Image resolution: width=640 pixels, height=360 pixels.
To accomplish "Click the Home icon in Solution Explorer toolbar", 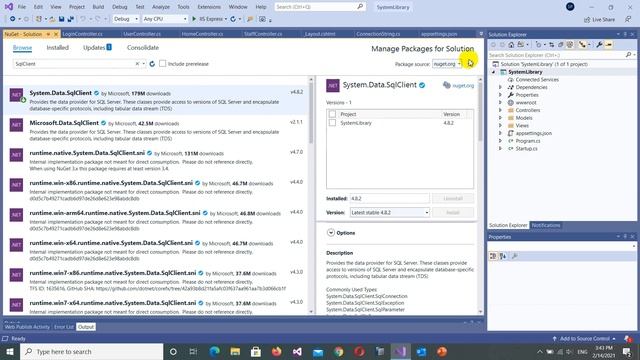I will pyautogui.click(x=511, y=45).
